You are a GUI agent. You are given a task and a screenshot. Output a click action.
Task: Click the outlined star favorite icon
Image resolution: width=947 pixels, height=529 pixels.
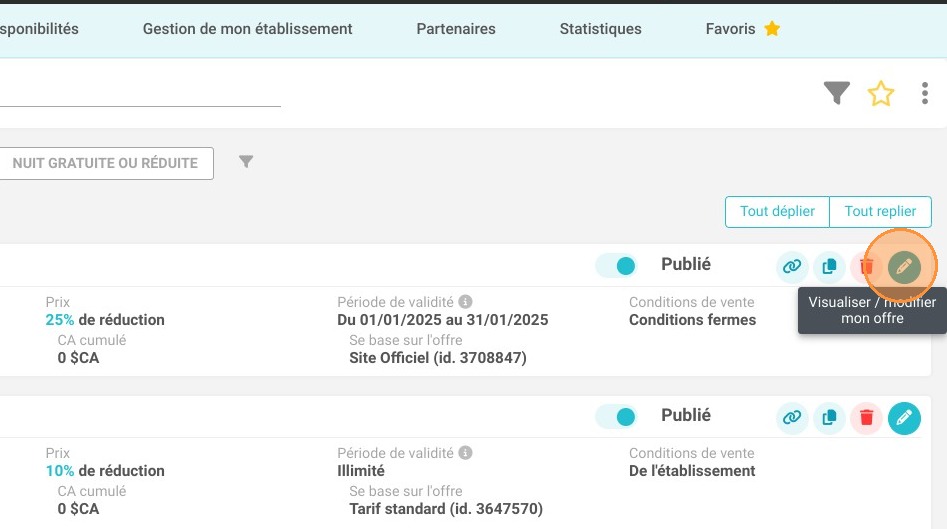(x=881, y=94)
